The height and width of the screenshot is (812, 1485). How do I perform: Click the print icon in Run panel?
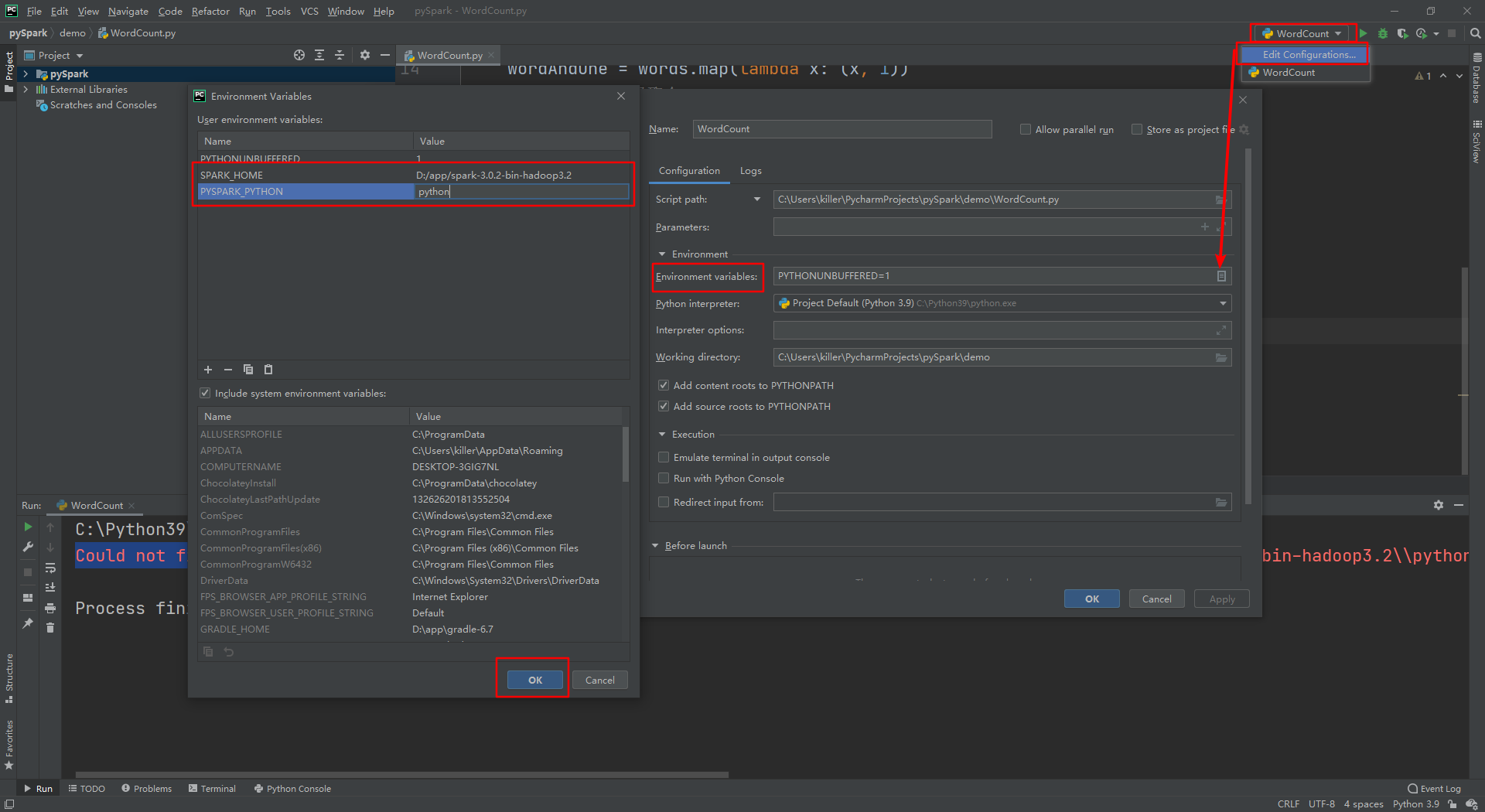point(50,608)
